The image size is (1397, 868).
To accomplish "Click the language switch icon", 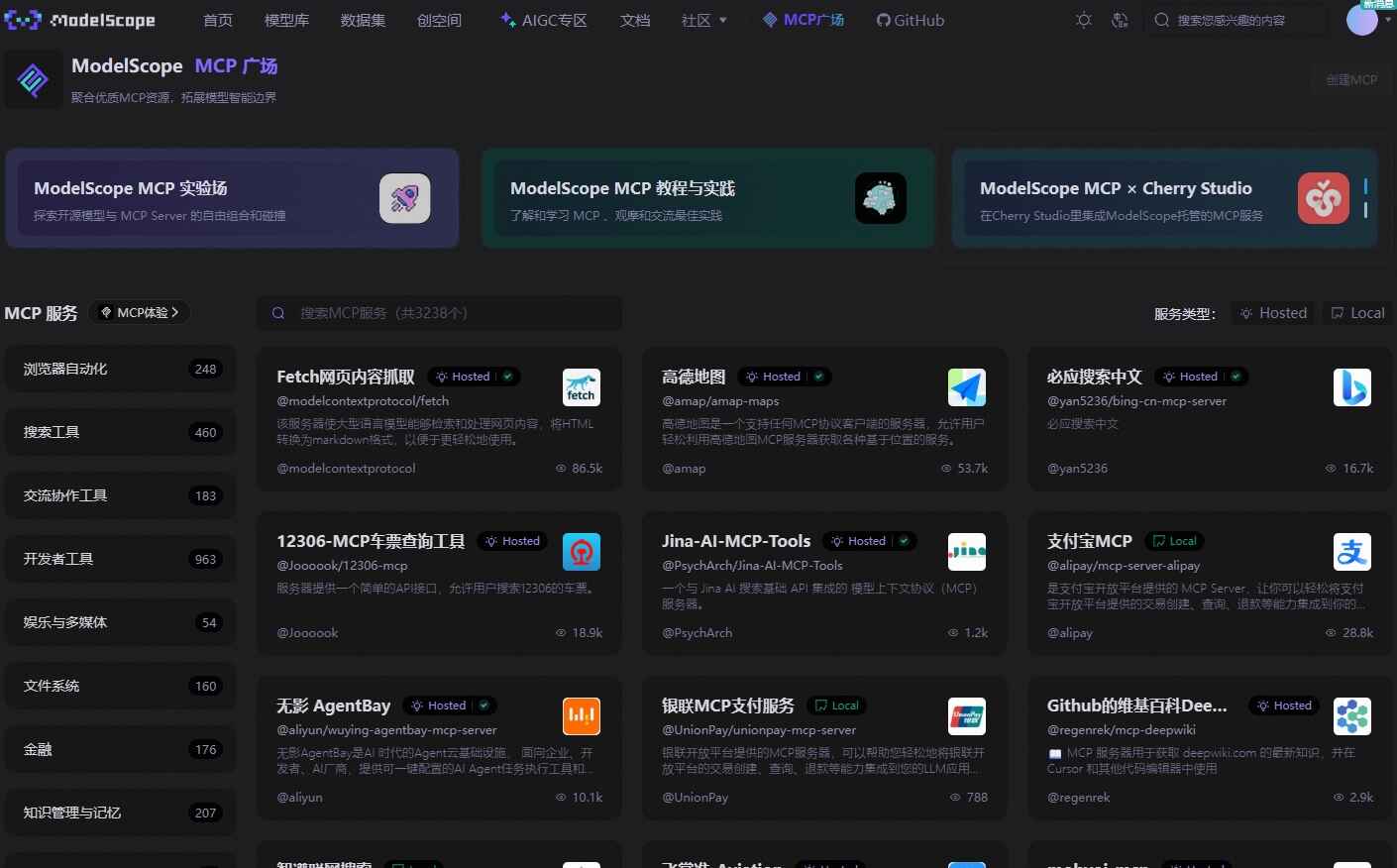I will [x=1121, y=20].
